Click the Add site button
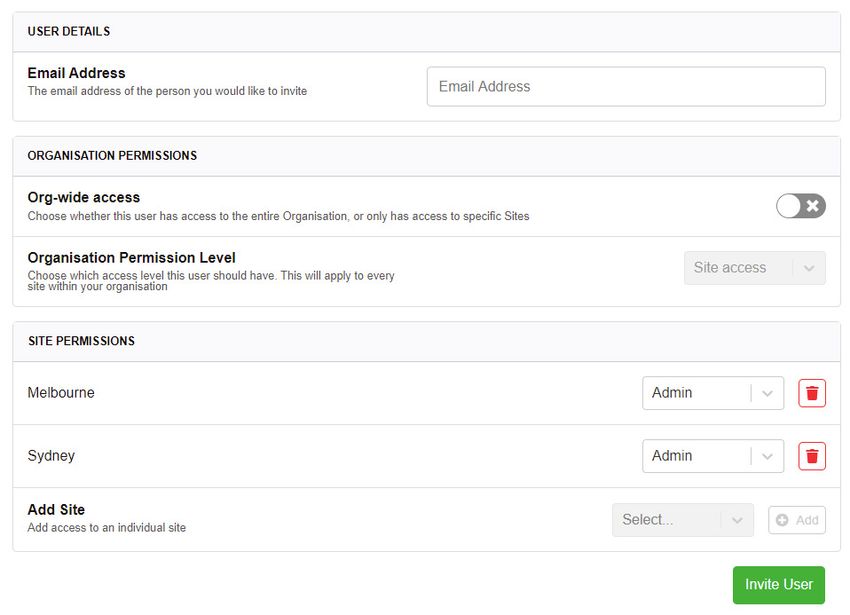 pyautogui.click(x=796, y=520)
